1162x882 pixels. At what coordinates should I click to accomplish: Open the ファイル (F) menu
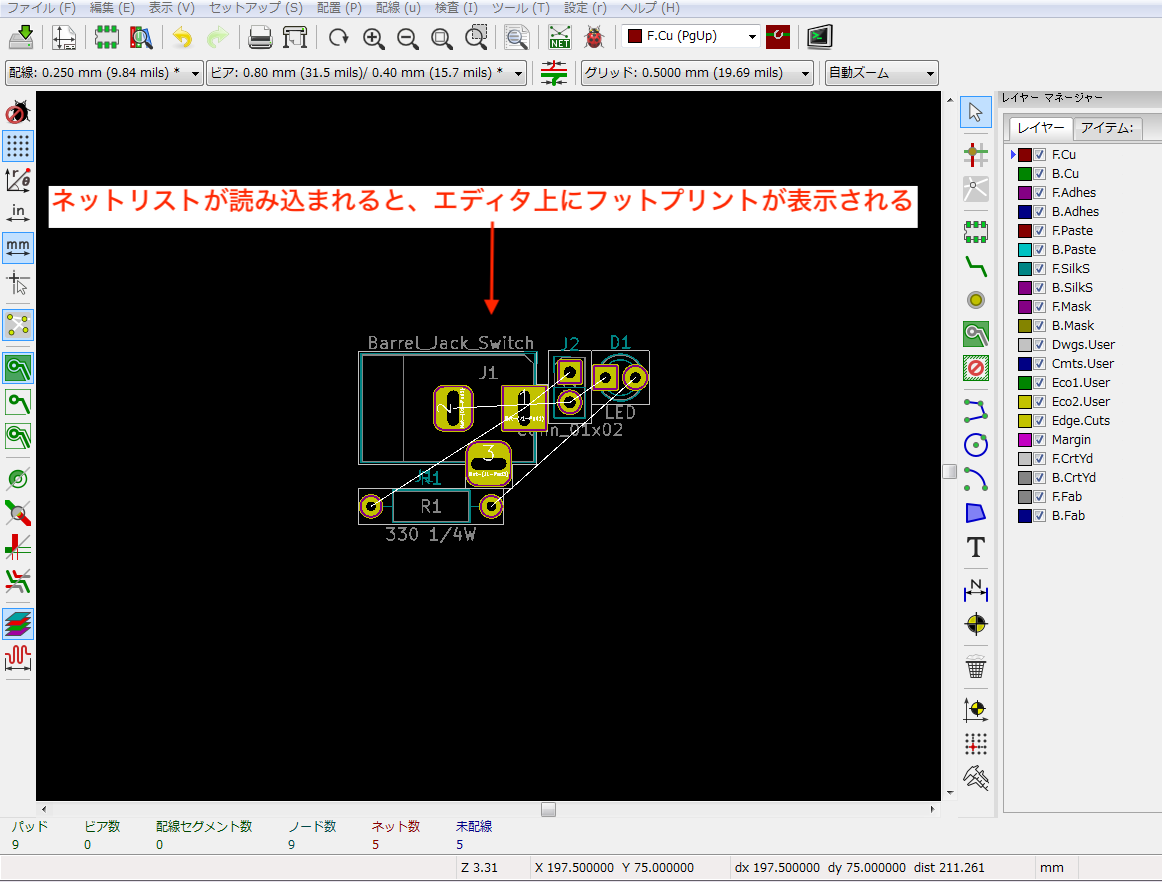(x=42, y=8)
